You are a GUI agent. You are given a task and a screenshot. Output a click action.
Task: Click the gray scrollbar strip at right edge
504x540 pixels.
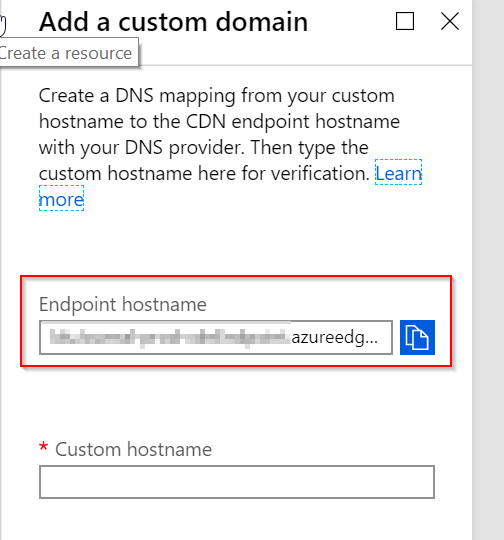click(488, 270)
